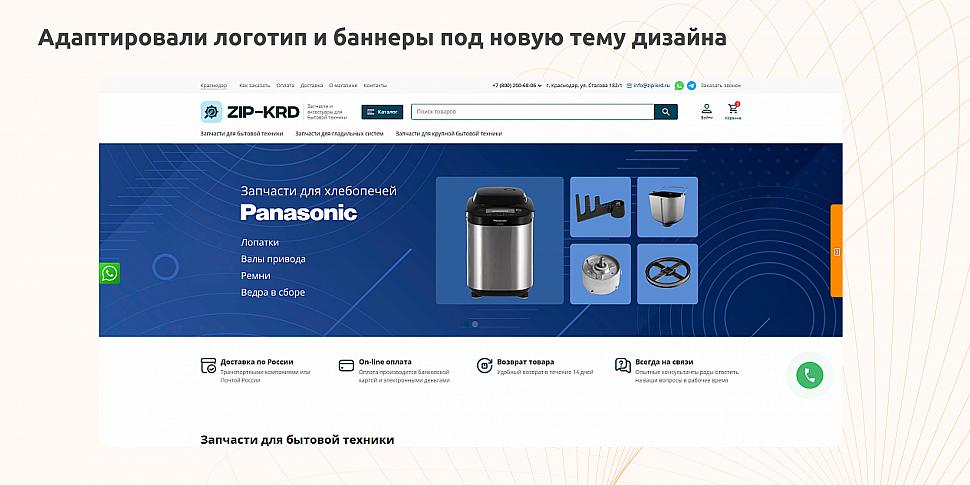Click the Лопатки banner line
This screenshot has width=970, height=485.
click(x=260, y=242)
